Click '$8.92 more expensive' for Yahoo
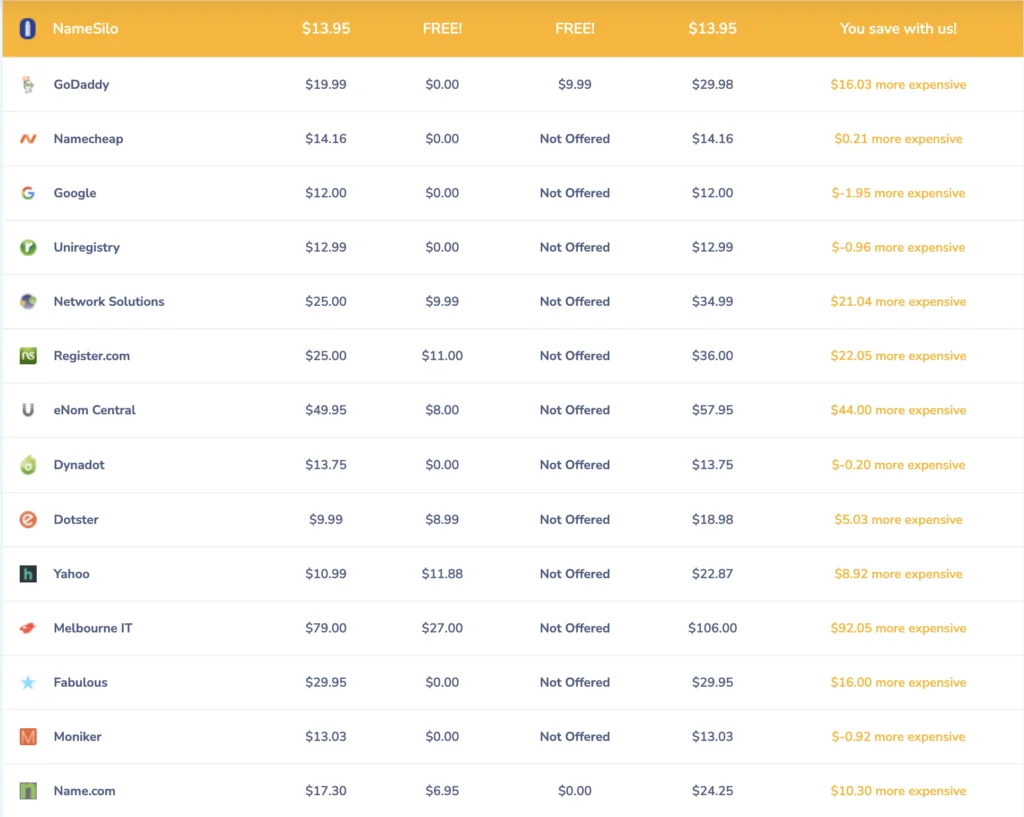This screenshot has width=1024, height=817. 899,574
